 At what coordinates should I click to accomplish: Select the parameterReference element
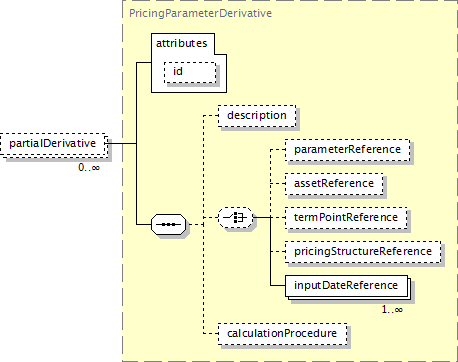tap(347, 150)
